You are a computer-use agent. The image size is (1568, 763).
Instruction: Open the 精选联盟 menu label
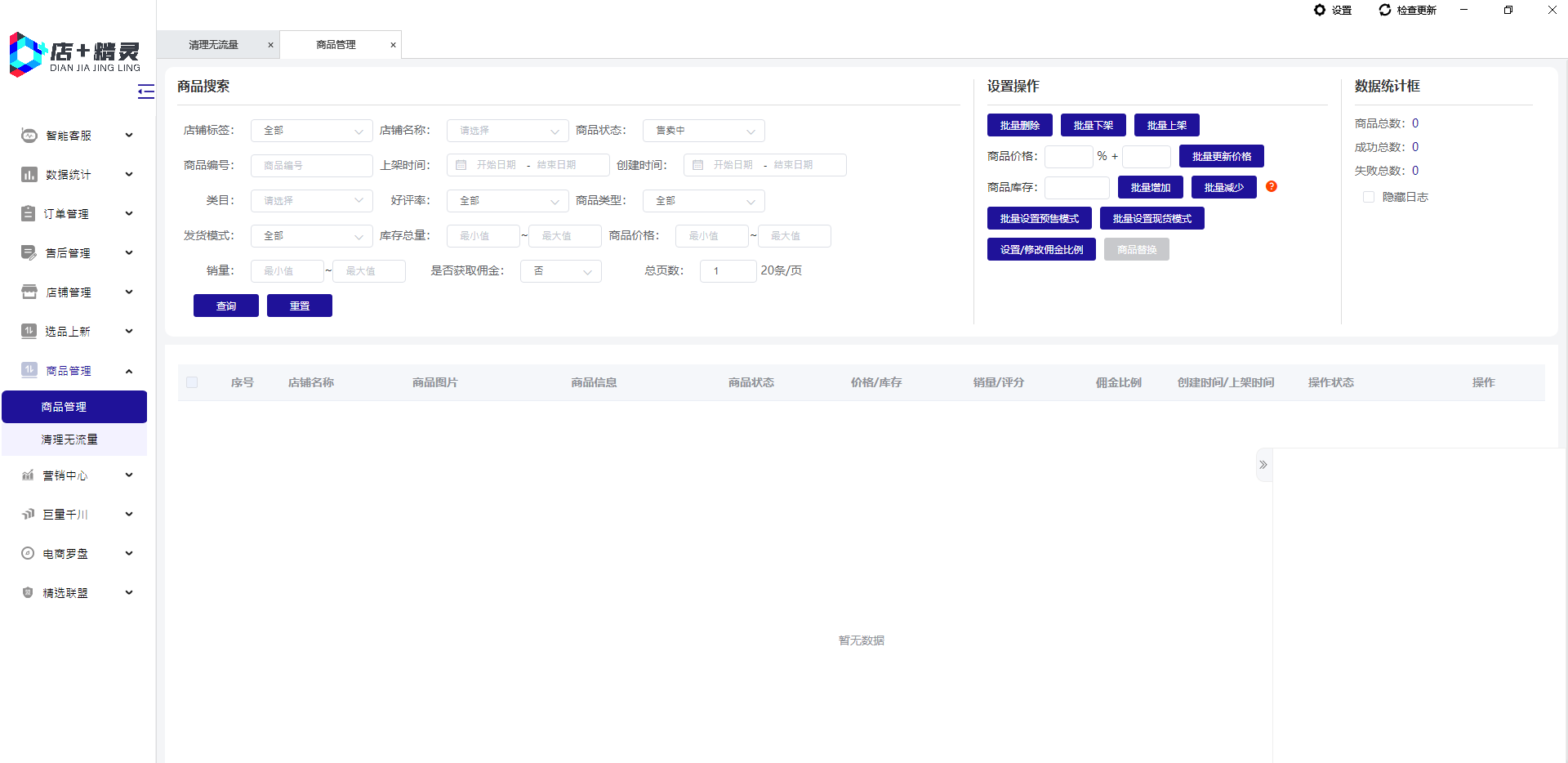point(65,593)
